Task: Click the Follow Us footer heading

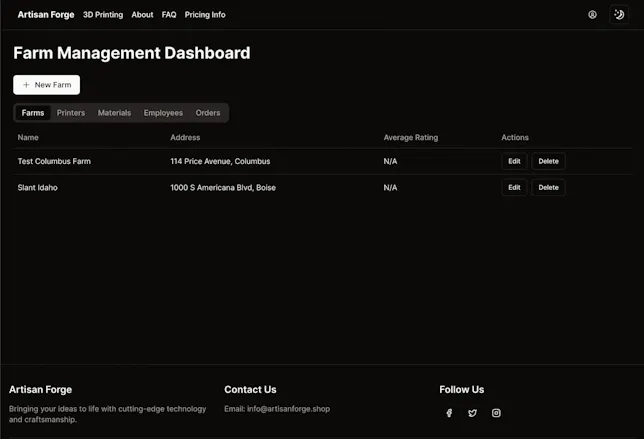Action: 462,389
